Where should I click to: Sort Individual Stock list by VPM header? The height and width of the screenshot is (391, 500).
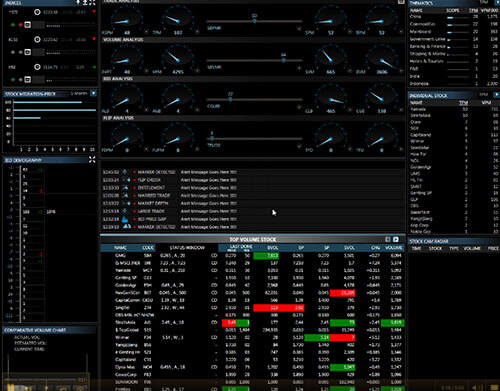pyautogui.click(x=486, y=103)
